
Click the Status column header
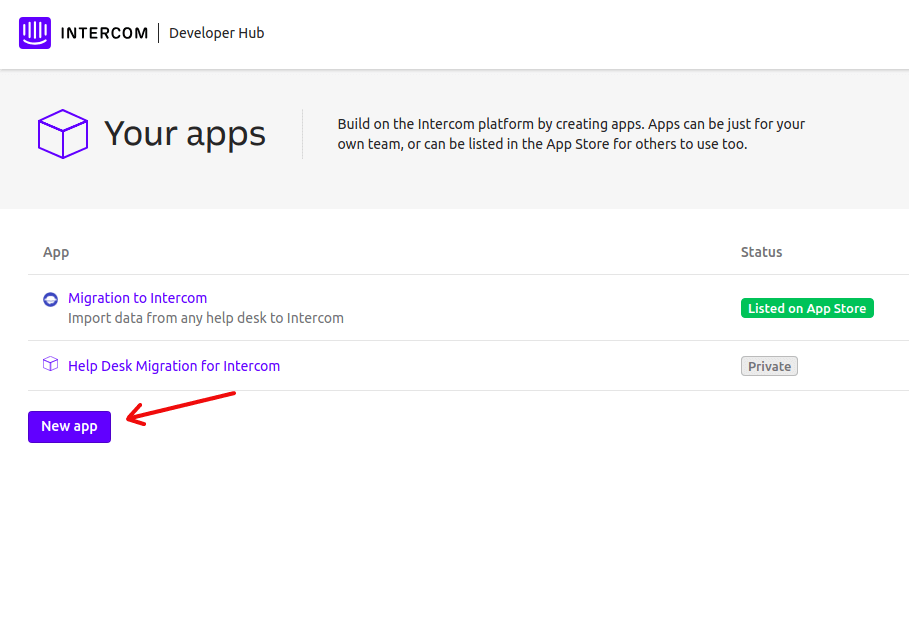tap(761, 252)
